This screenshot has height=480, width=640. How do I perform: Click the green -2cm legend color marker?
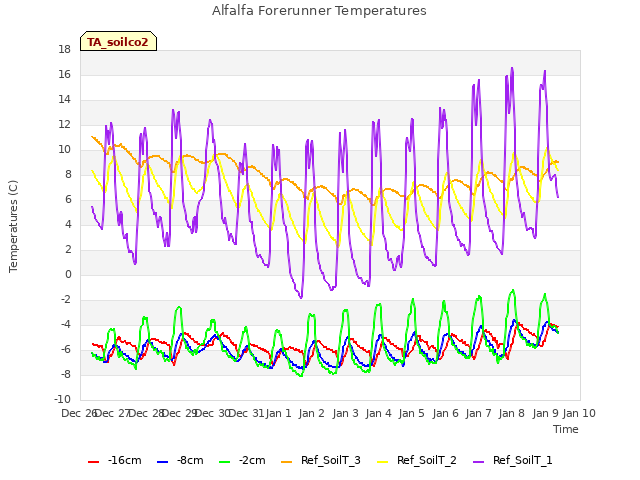[224, 462]
